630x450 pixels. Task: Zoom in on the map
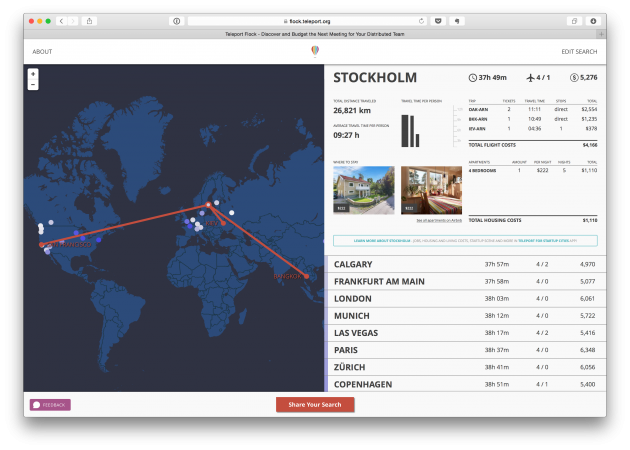coord(33,74)
